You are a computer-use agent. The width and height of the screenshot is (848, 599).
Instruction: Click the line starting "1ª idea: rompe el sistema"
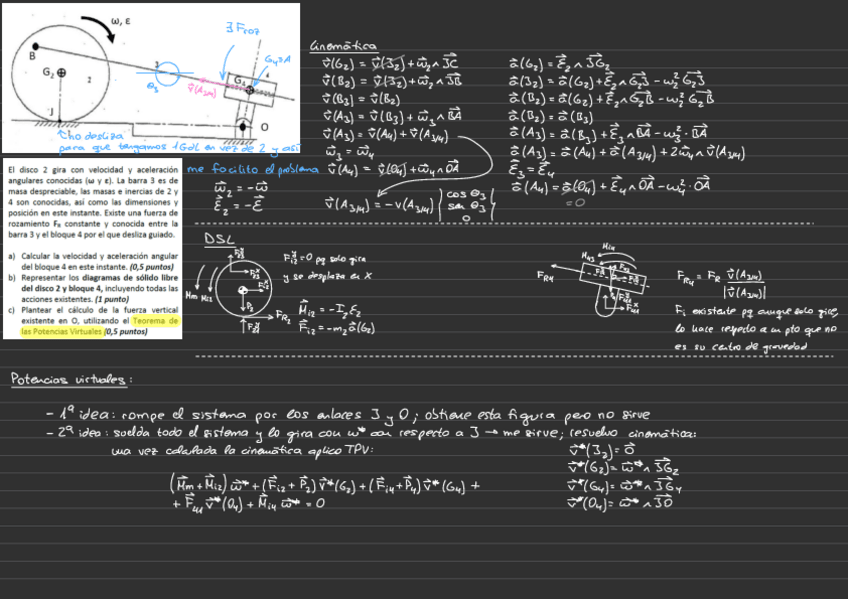point(348,415)
